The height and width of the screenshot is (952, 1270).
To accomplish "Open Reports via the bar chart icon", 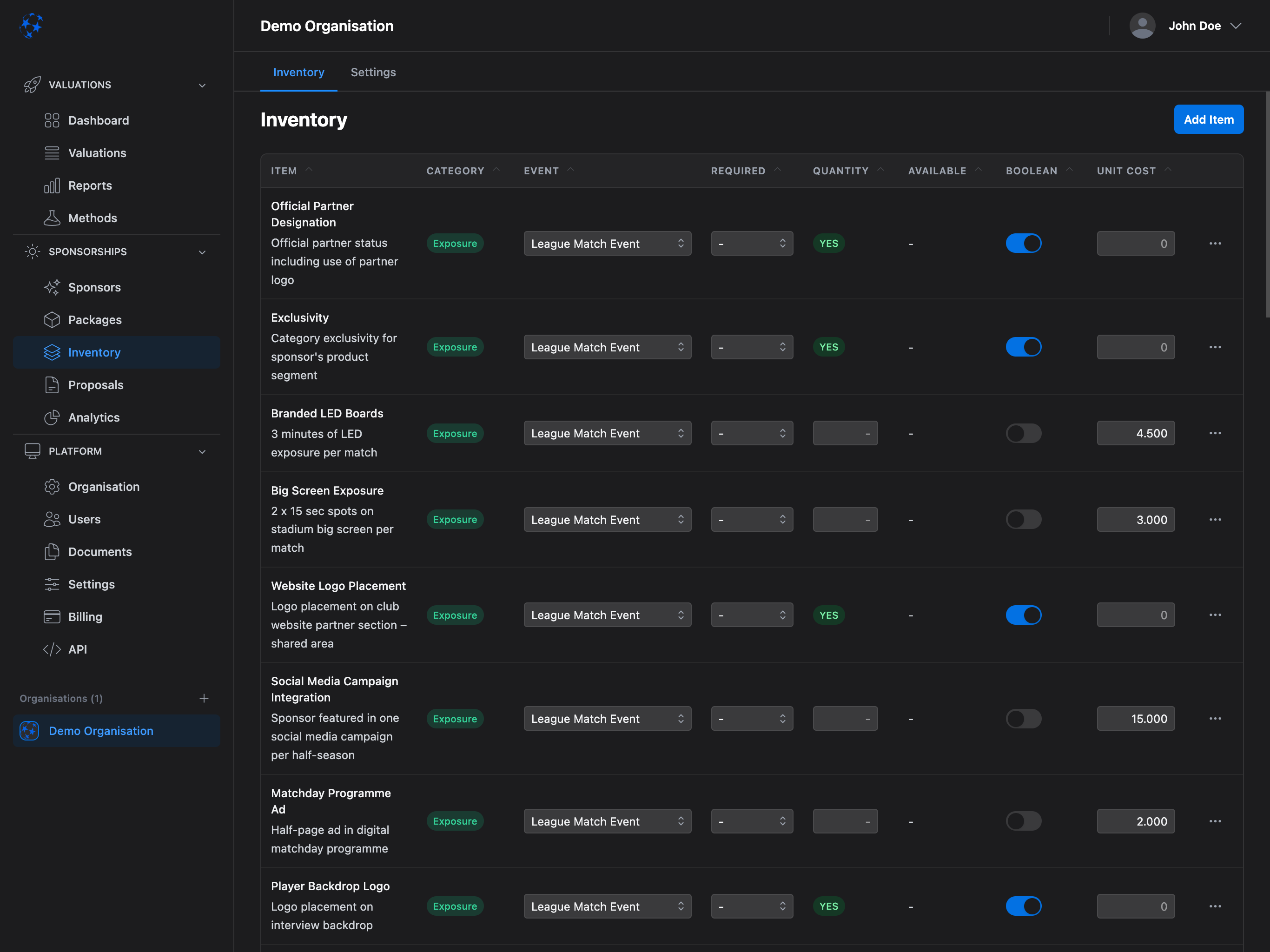I will pos(52,185).
